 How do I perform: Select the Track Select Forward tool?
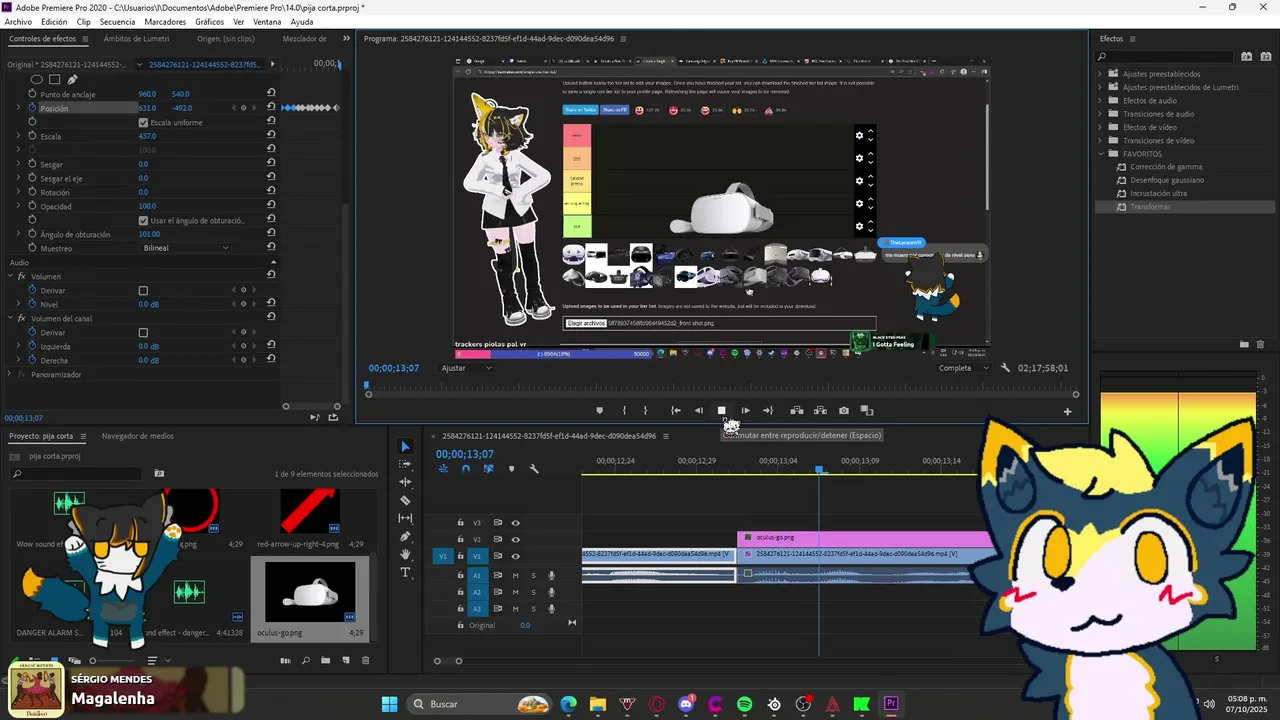(405, 464)
